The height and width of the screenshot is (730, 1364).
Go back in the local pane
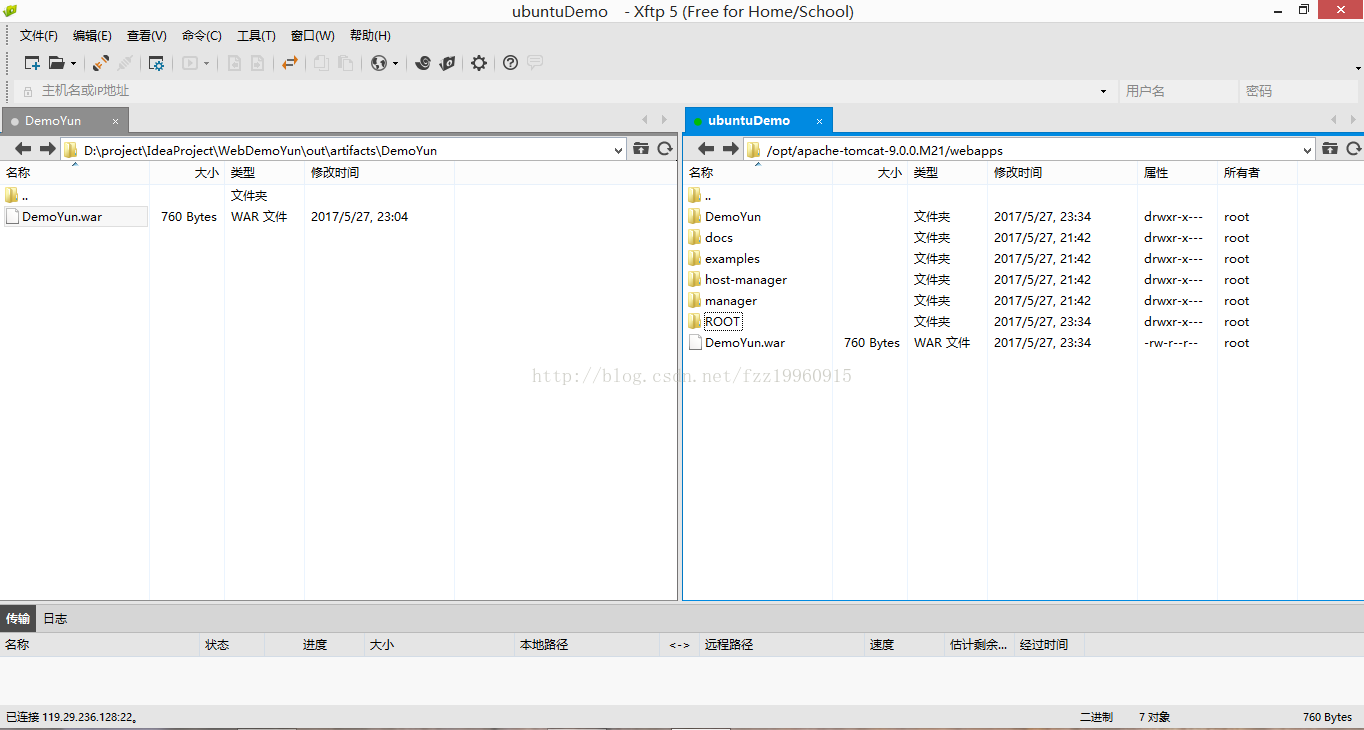click(22, 149)
